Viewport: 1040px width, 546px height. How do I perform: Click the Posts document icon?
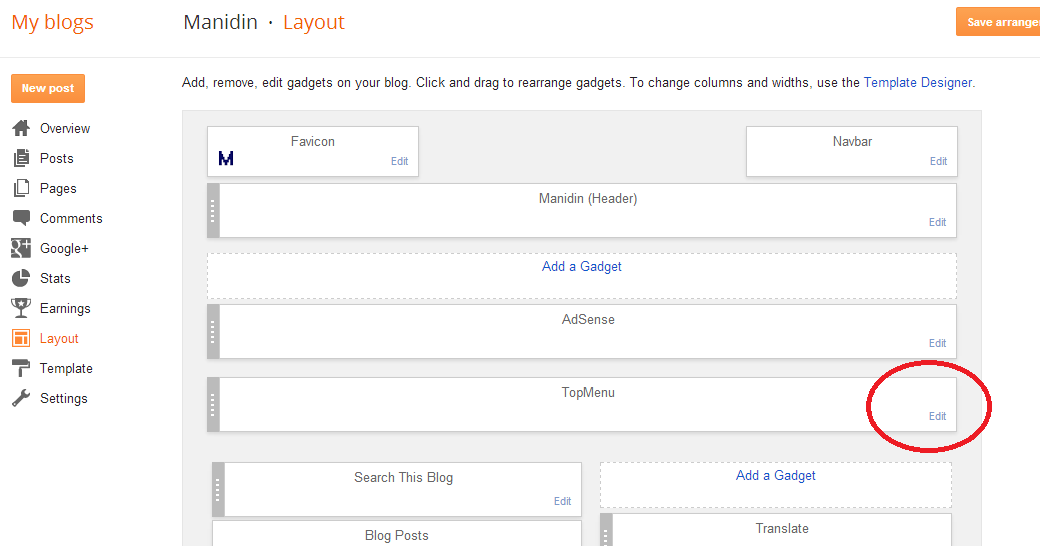pos(21,158)
